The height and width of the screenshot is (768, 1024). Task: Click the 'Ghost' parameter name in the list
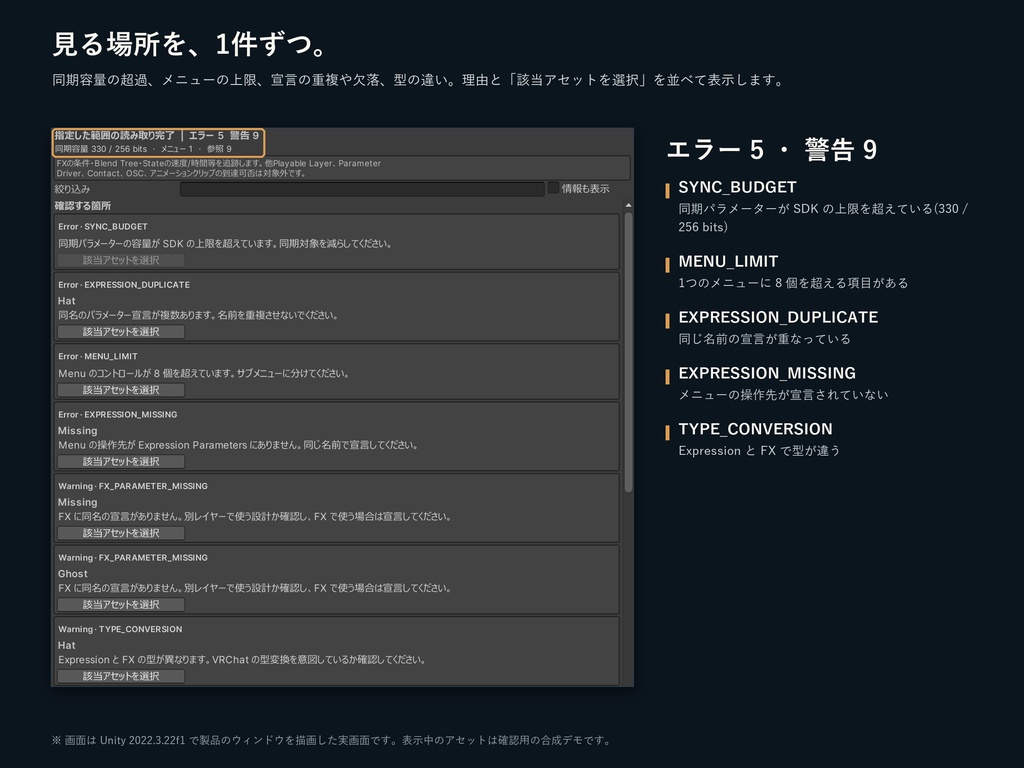[x=72, y=574]
